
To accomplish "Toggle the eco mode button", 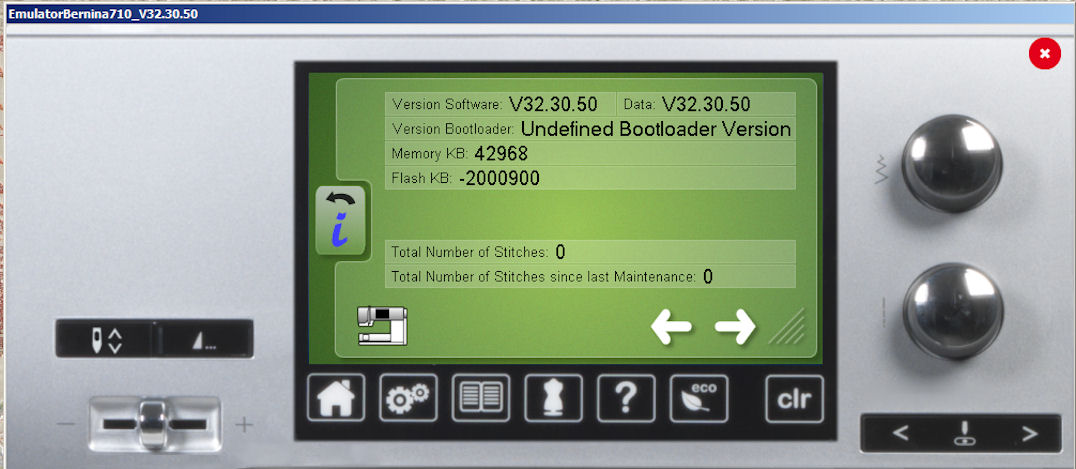I will point(699,398).
